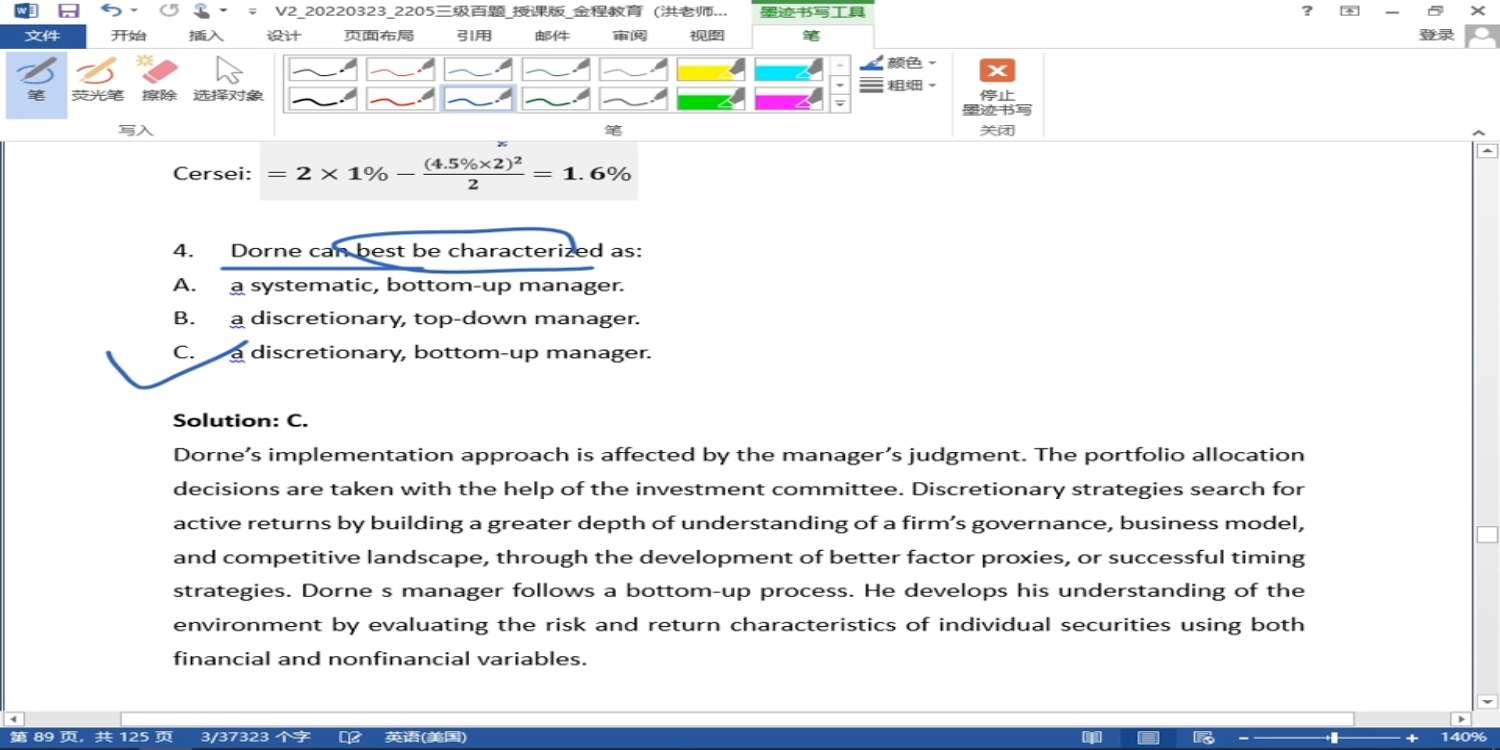Select the Highlighter (荧光笔) tool
The height and width of the screenshot is (750, 1500).
click(x=97, y=81)
